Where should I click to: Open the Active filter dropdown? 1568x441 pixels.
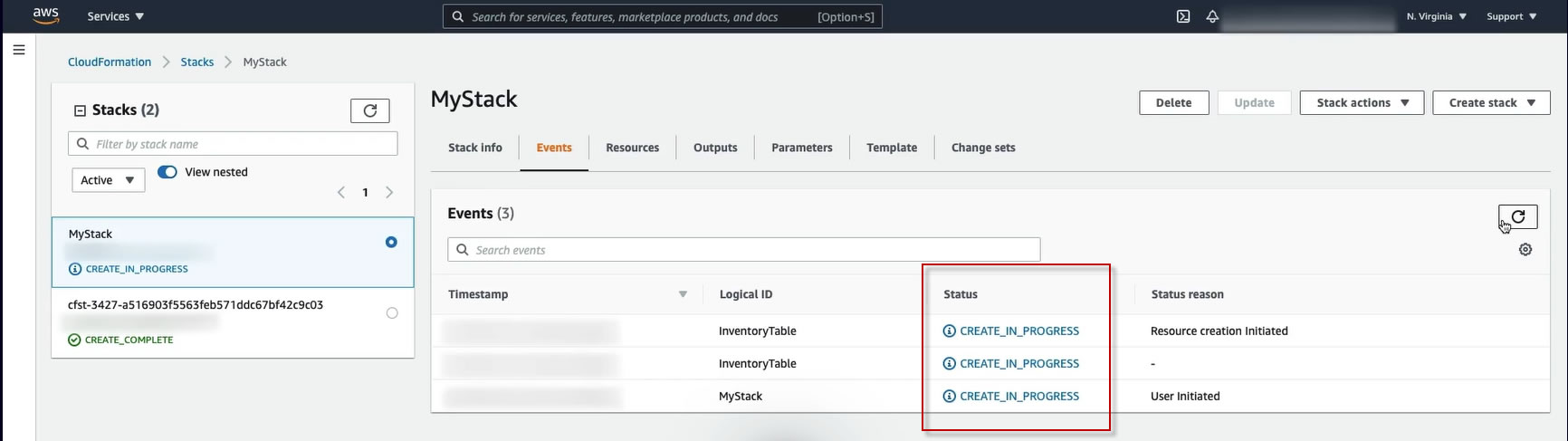(x=108, y=180)
